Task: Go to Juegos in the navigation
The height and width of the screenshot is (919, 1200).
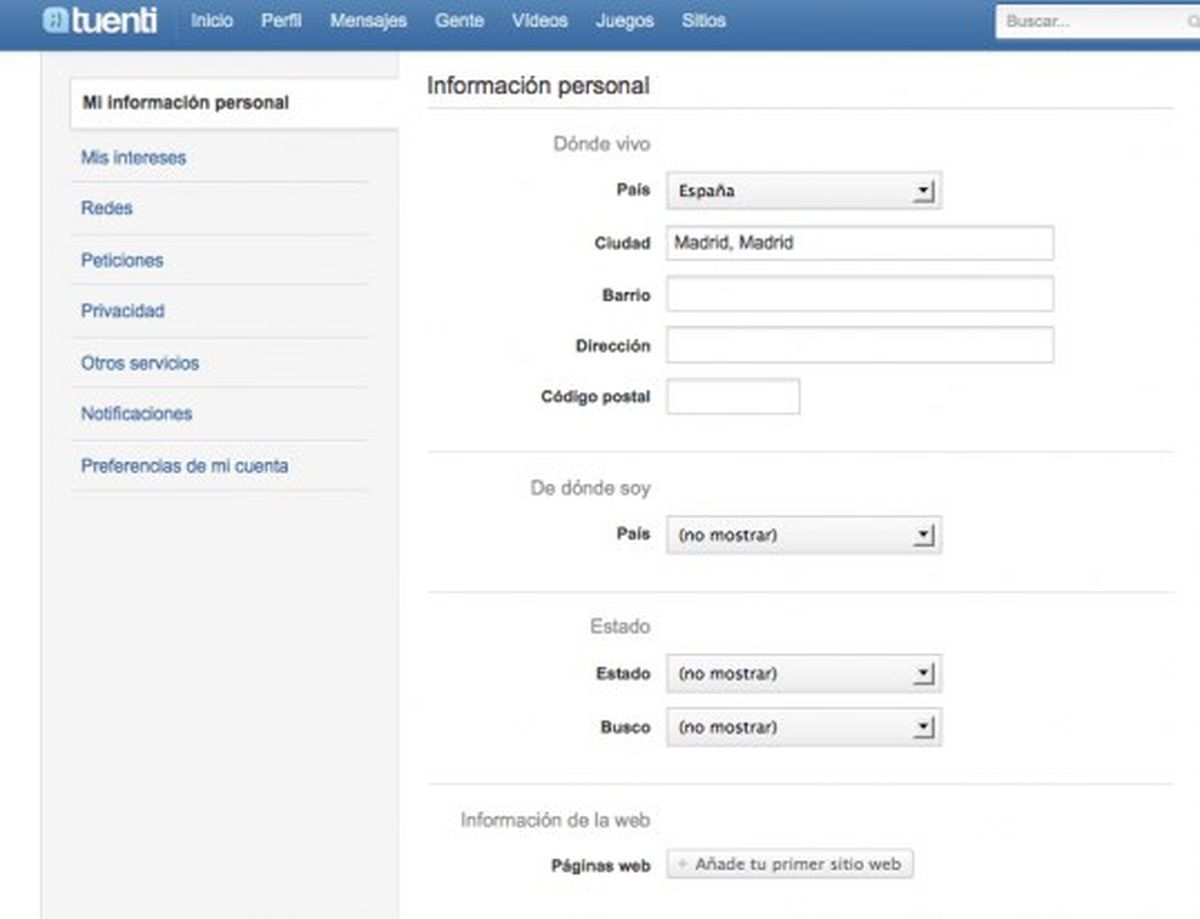Action: (624, 21)
